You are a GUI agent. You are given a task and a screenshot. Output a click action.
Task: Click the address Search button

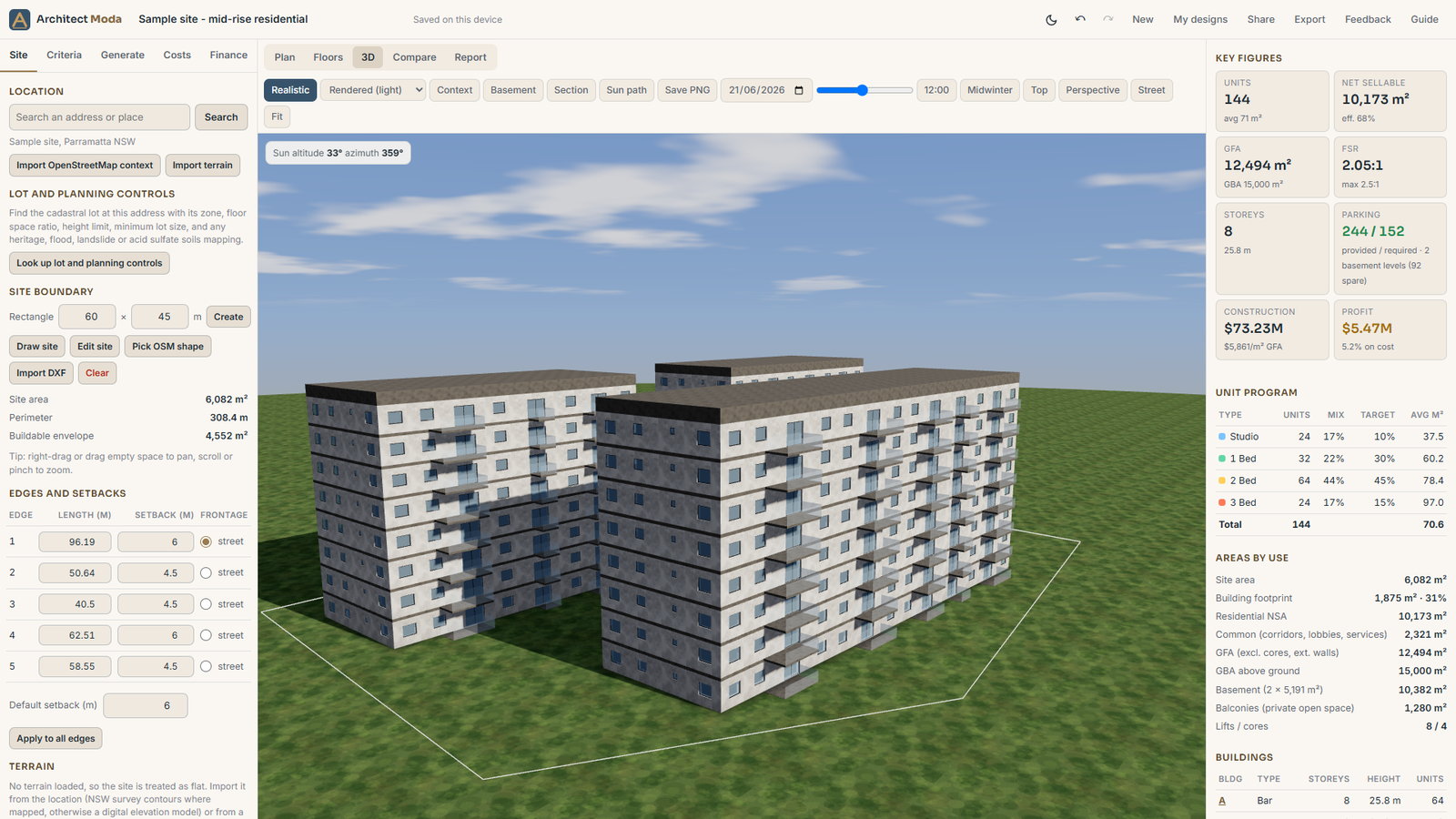[221, 117]
